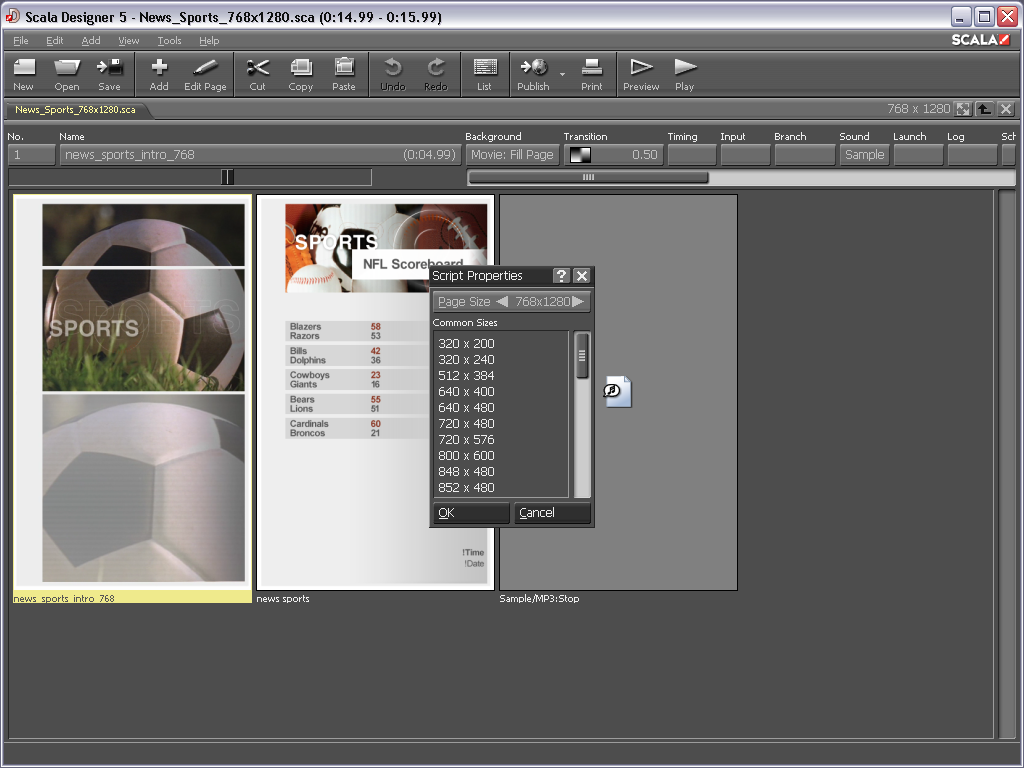This screenshot has width=1024, height=768.
Task: Cancel the Script Properties dialog
Action: click(552, 513)
